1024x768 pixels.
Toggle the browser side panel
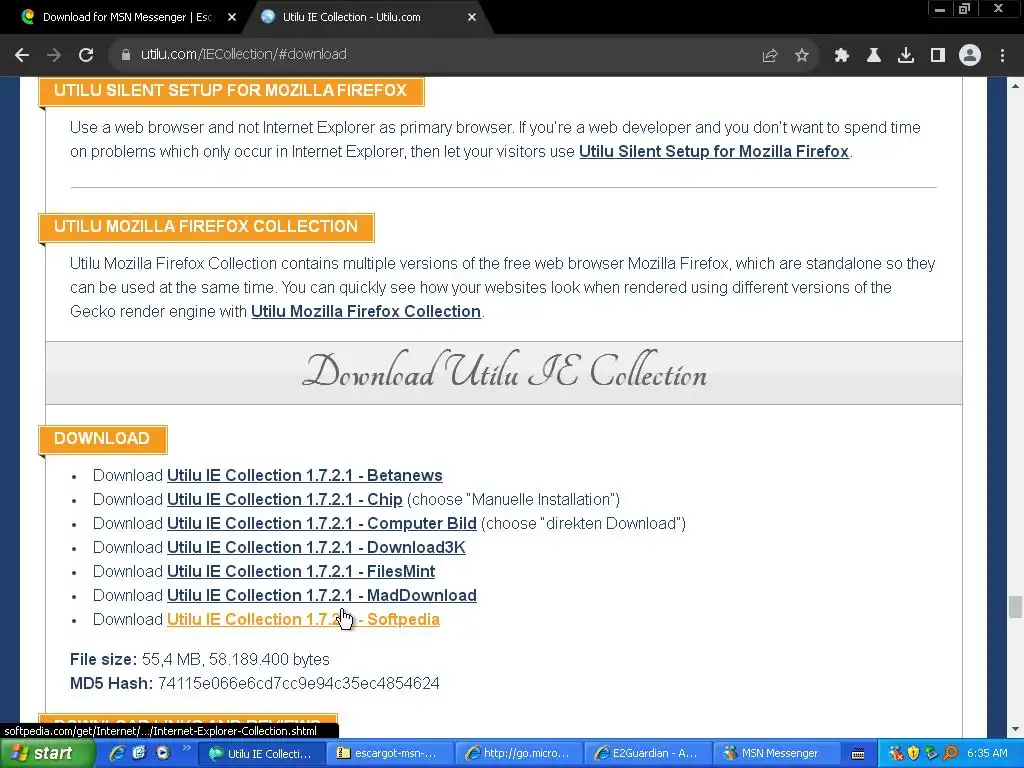click(x=938, y=56)
